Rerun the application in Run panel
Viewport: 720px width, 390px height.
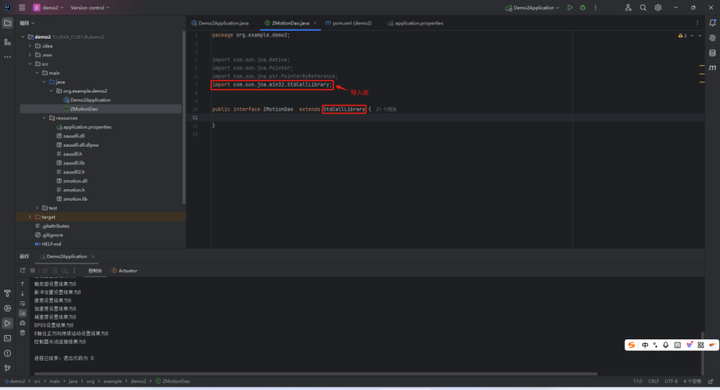pos(22,271)
